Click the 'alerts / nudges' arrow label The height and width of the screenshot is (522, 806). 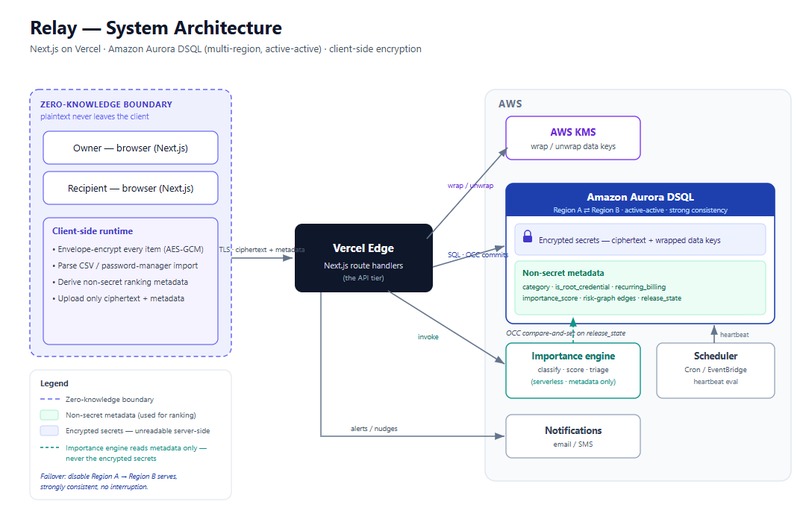tap(374, 428)
